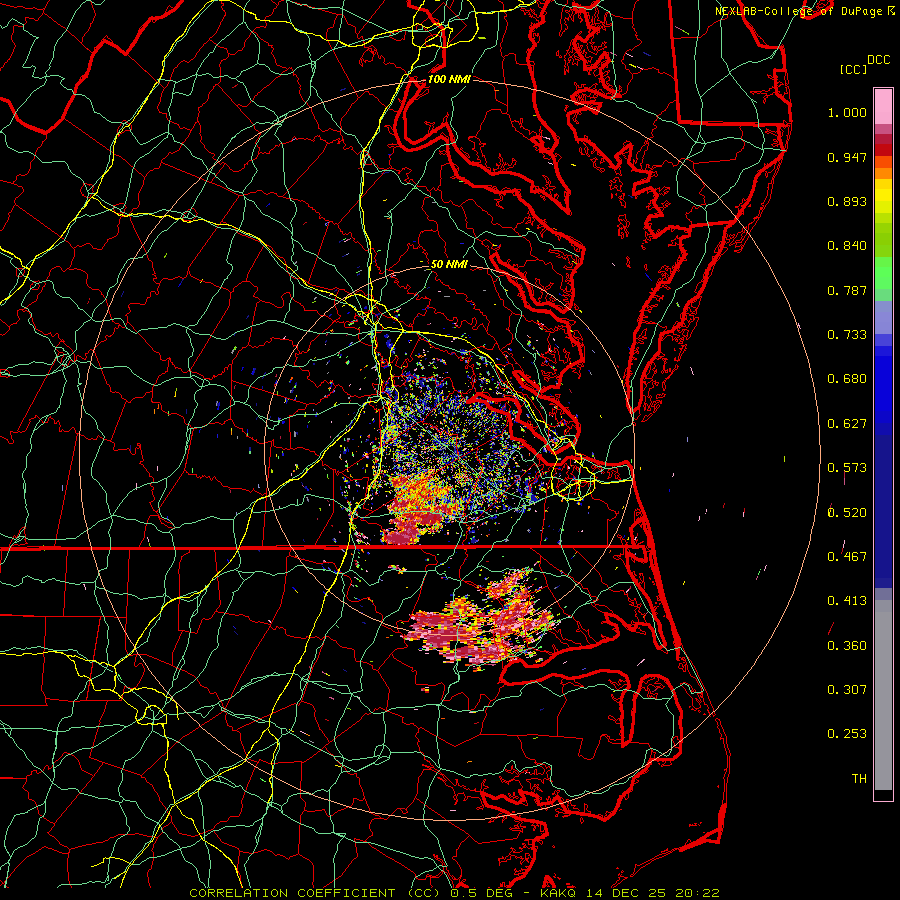This screenshot has width=900, height=900.
Task: Choose the 0.413 scale value
Action: coord(847,601)
